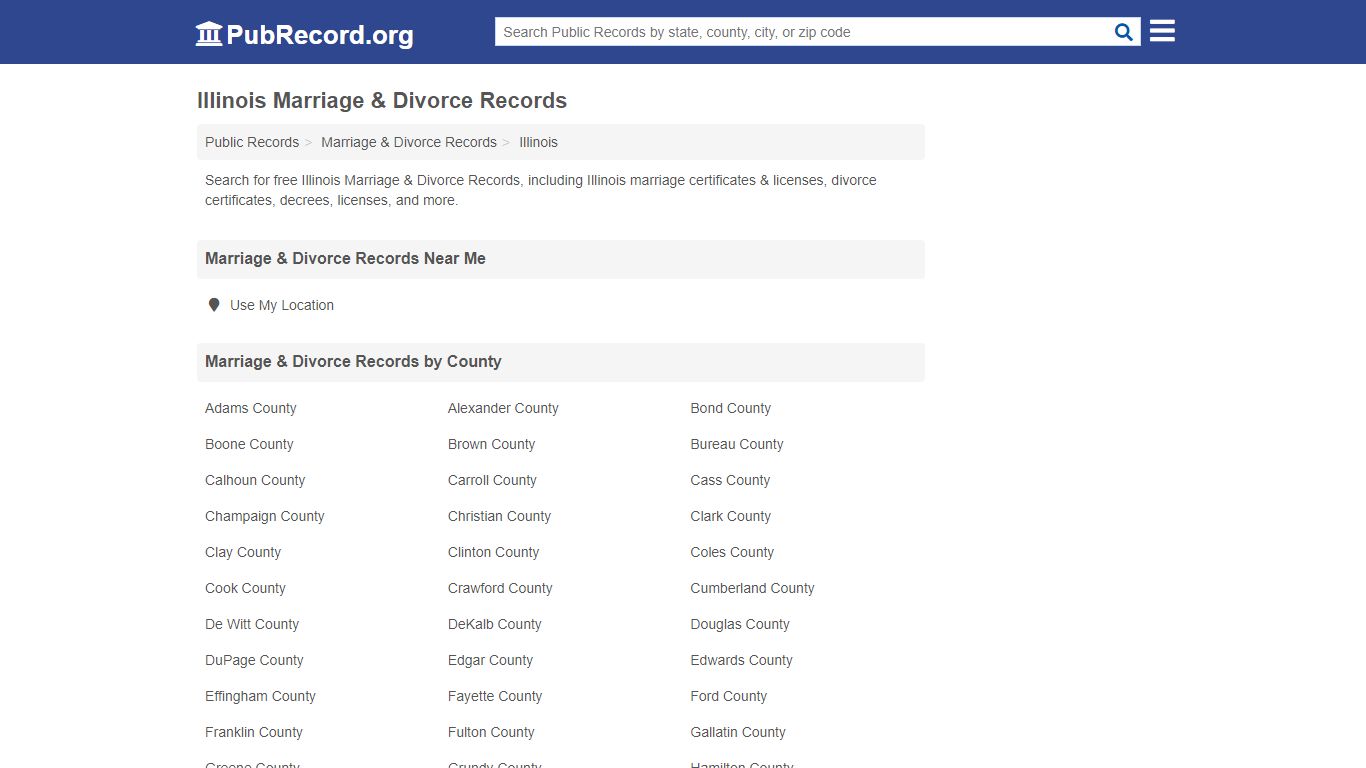Open Cumberland County link

tap(752, 588)
